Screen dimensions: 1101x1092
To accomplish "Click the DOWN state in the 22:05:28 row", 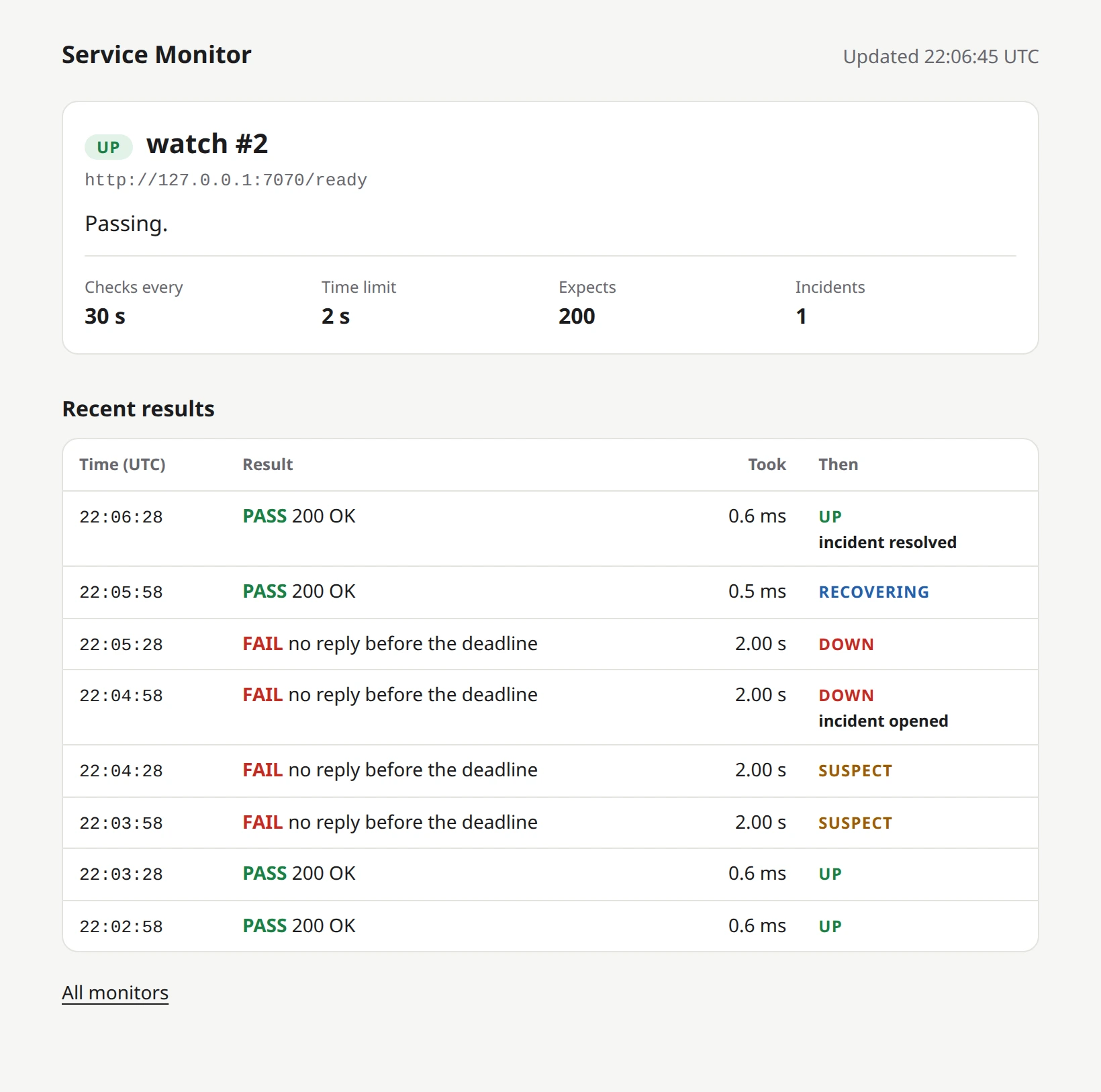I will pyautogui.click(x=846, y=645).
